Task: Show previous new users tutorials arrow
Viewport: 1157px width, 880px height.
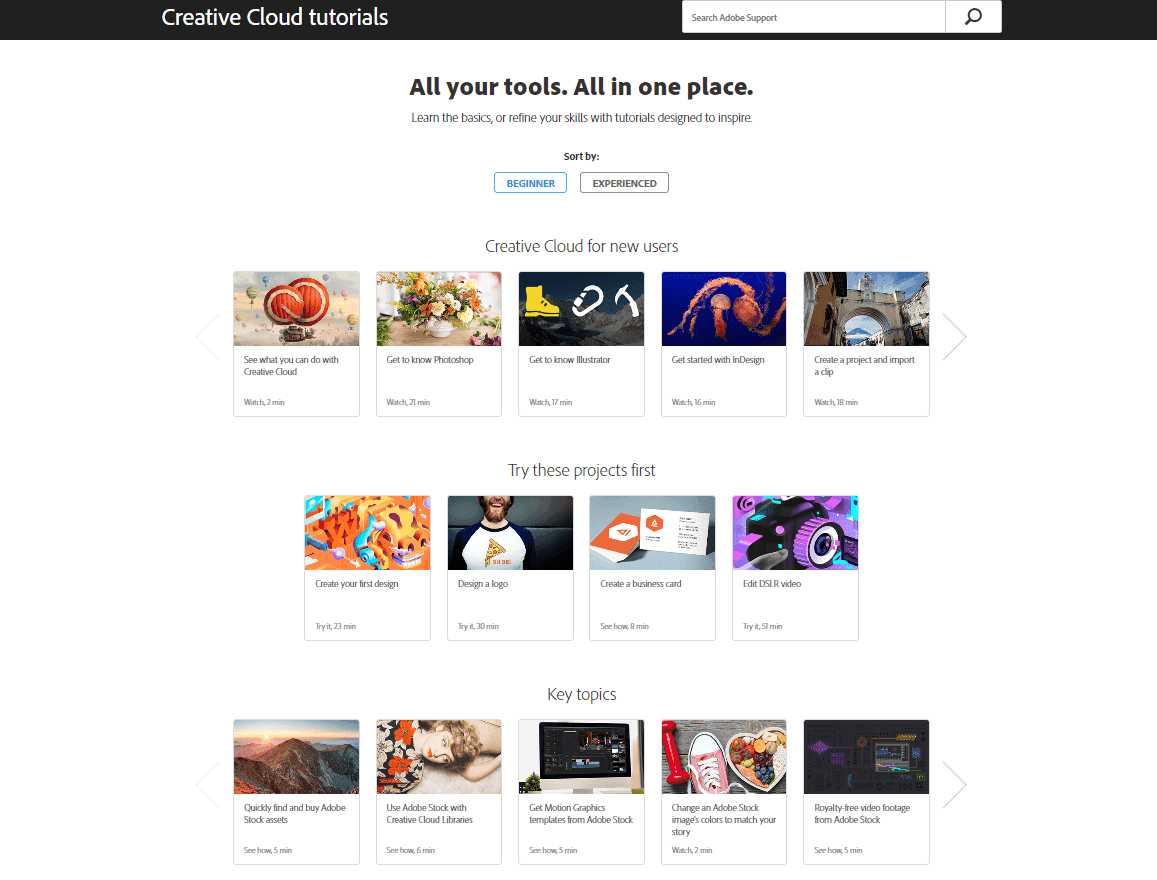Action: click(208, 336)
